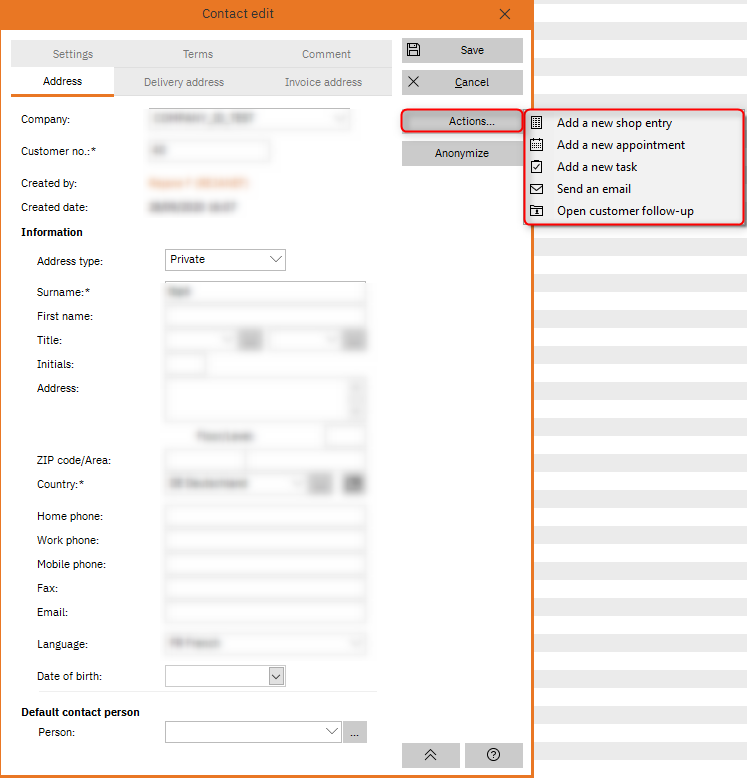
Task: Select the Address tab
Action: click(x=62, y=81)
